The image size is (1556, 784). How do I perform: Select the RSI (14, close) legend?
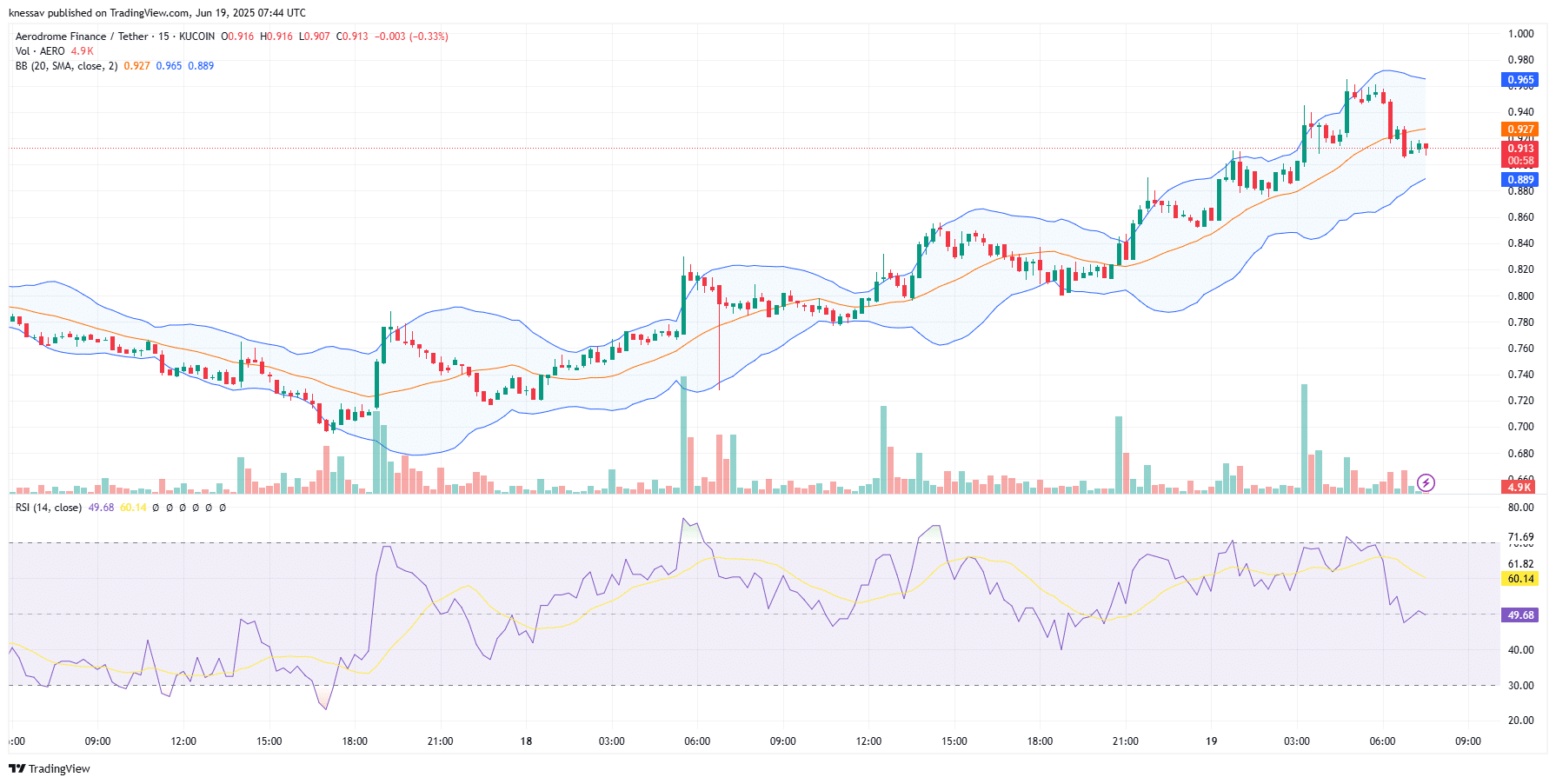pos(49,508)
